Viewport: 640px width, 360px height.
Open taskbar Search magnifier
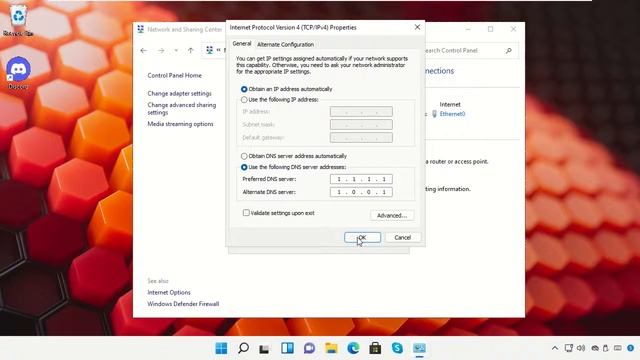(x=243, y=348)
